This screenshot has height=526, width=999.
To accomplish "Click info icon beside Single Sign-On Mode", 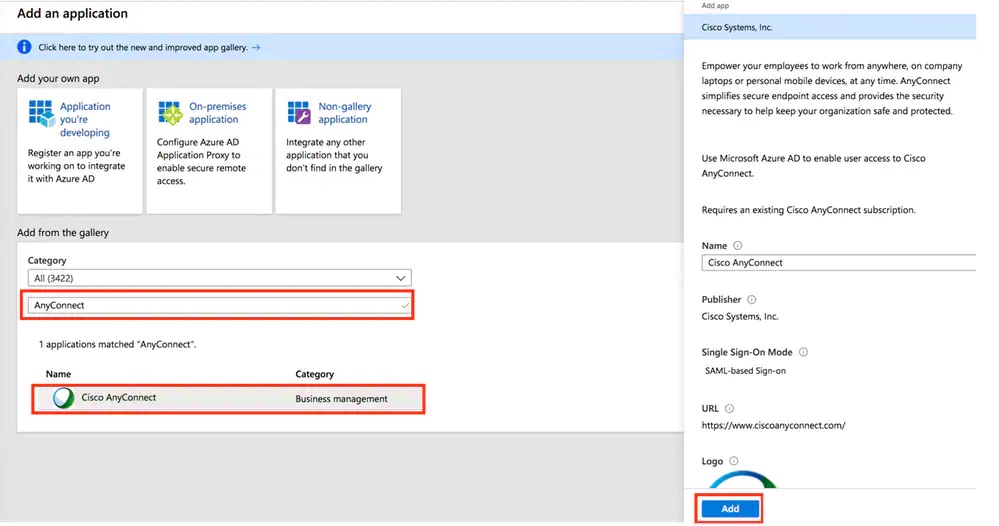I will [x=803, y=352].
